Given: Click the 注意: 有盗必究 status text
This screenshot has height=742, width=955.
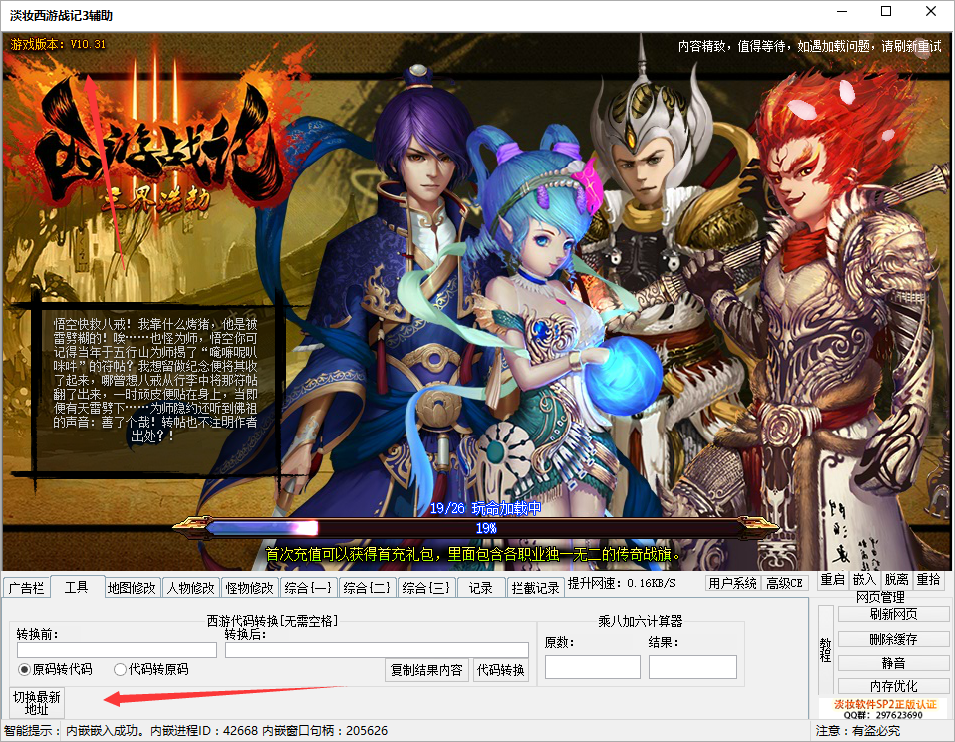Looking at the screenshot, I should click(858, 730).
